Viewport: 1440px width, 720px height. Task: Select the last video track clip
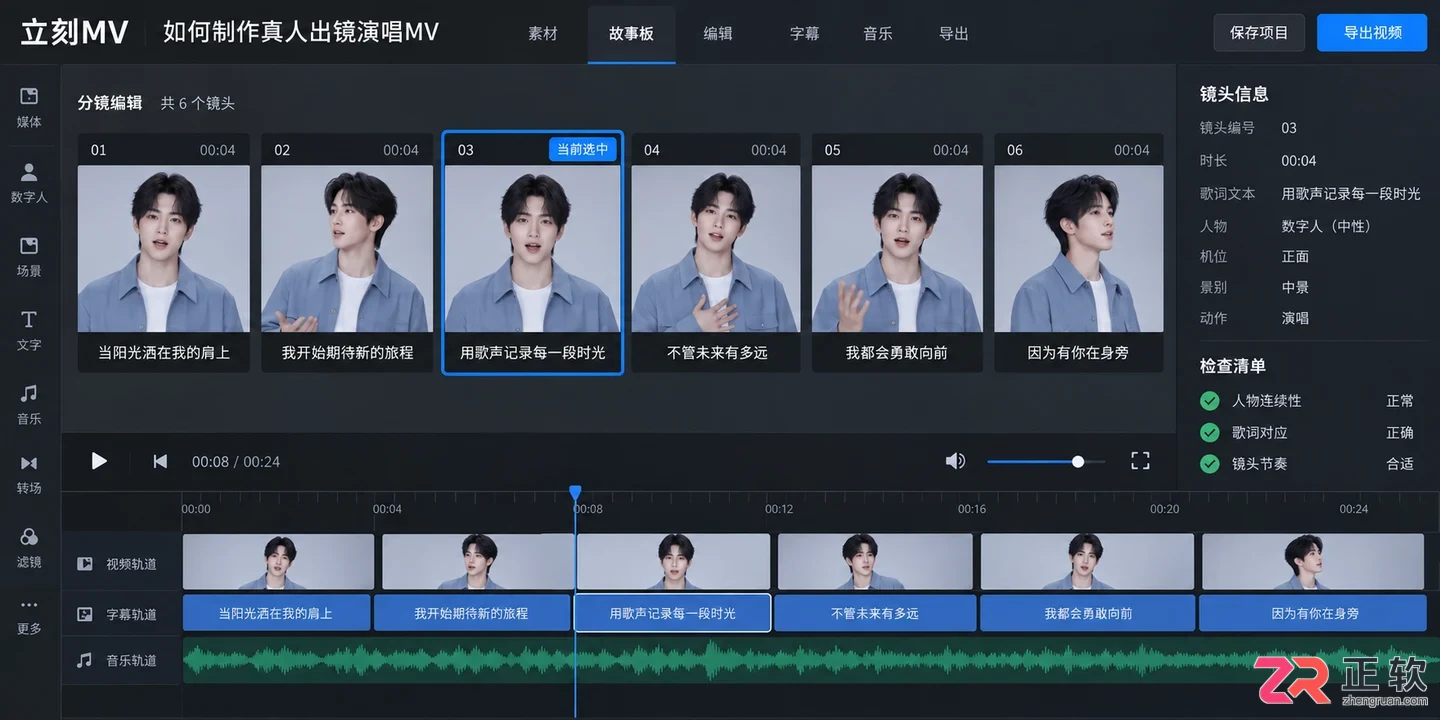[1312, 561]
